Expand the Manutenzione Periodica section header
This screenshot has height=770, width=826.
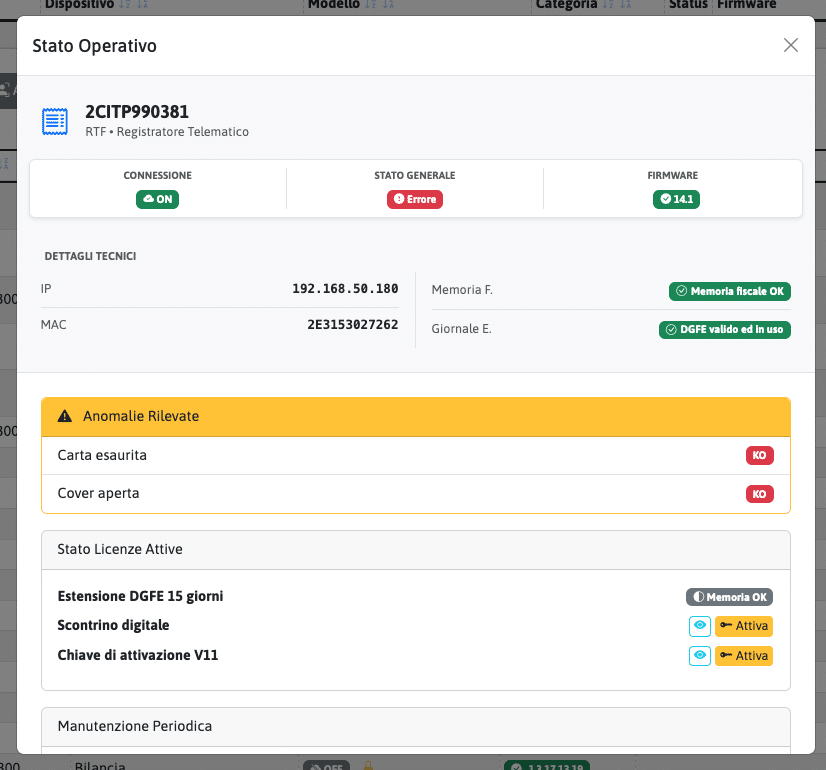coord(415,726)
